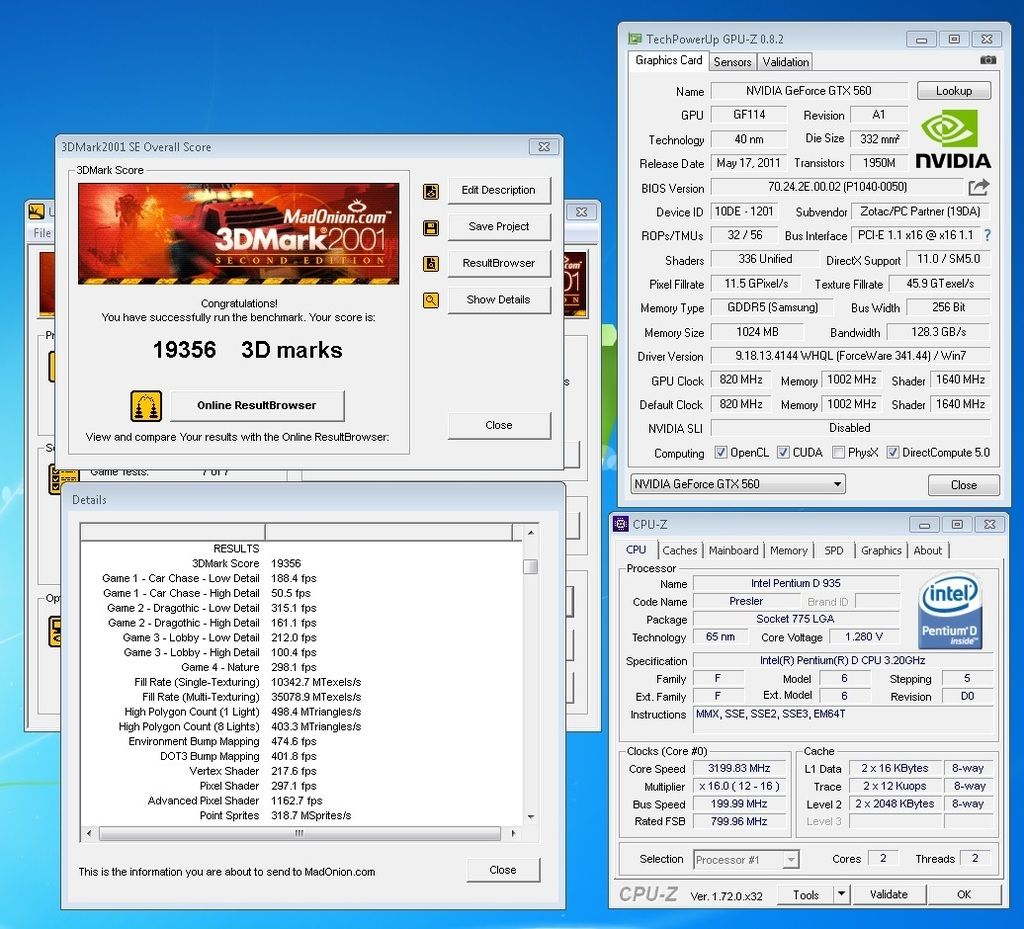The image size is (1024, 929).
Task: Click Close in the Details window
Action: [x=503, y=870]
